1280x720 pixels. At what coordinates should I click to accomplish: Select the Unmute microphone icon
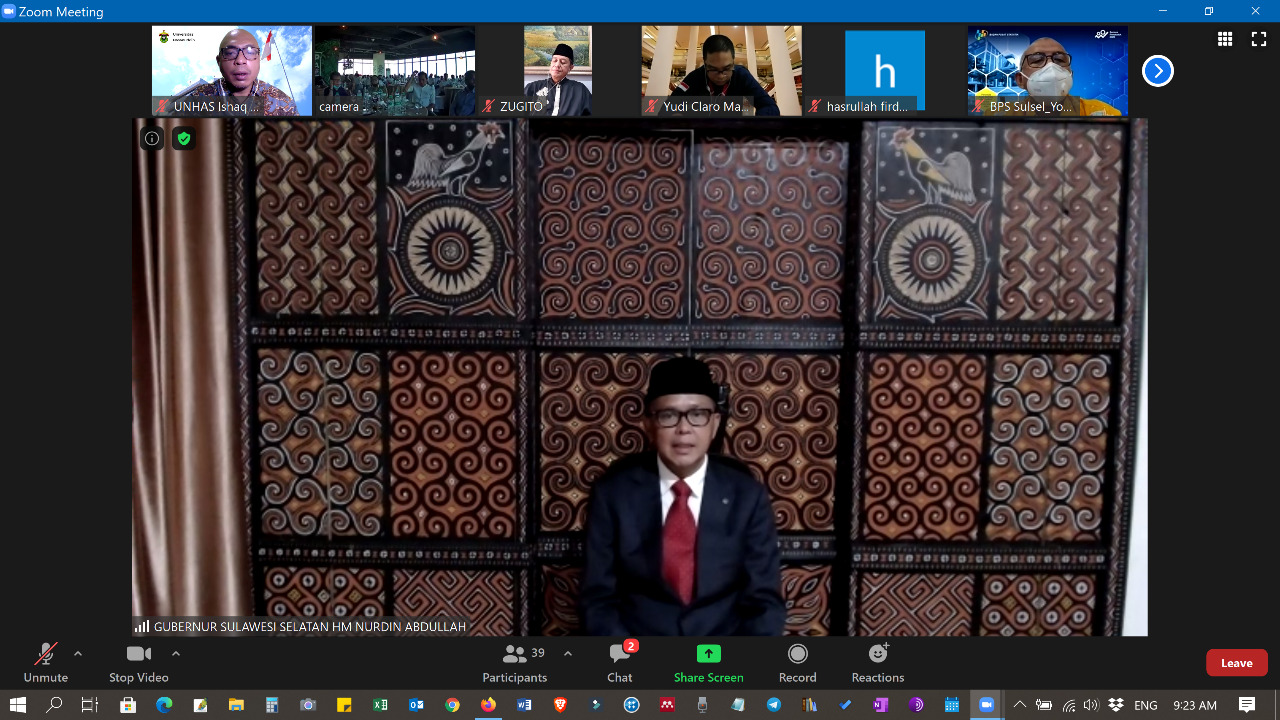click(45, 653)
